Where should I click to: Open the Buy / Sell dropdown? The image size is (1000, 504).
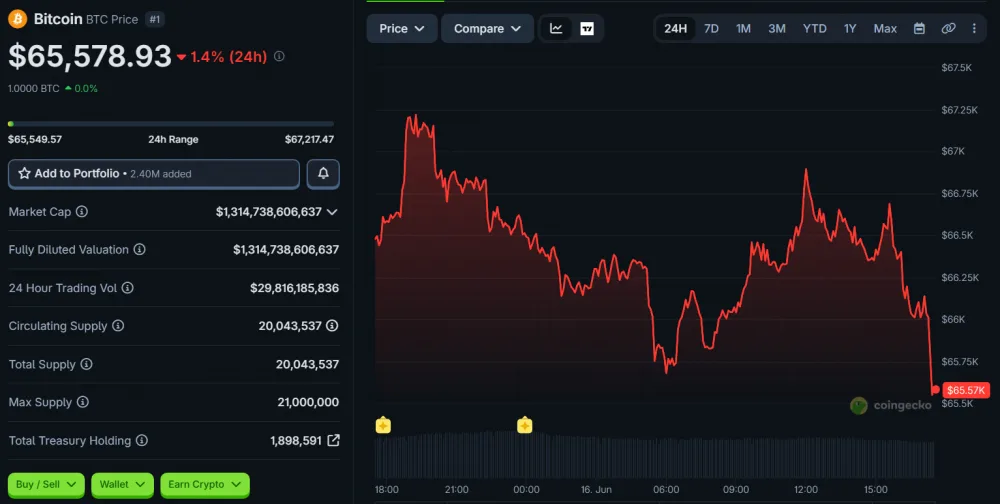[46, 485]
